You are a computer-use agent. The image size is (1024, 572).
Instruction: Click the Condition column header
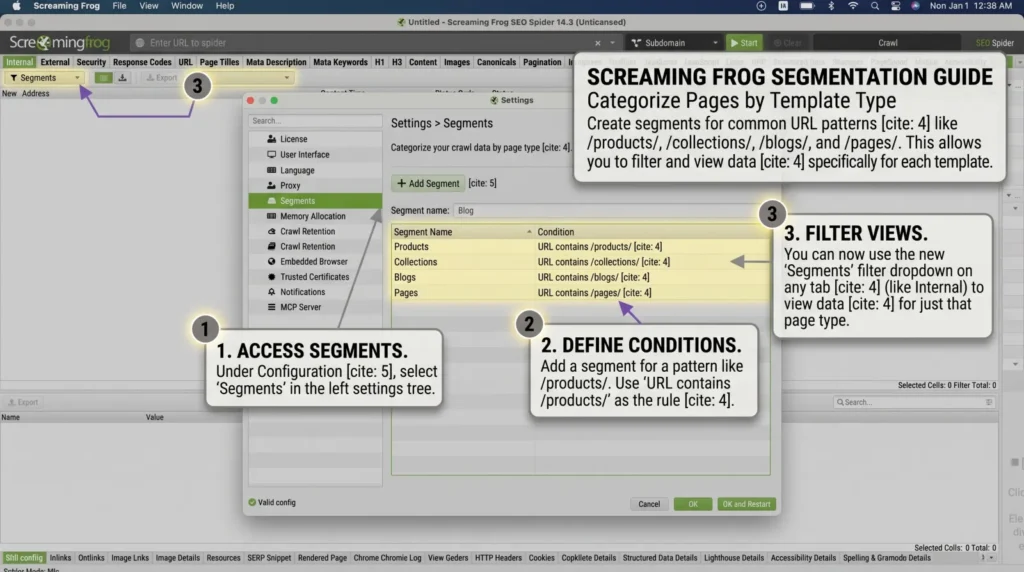point(652,232)
